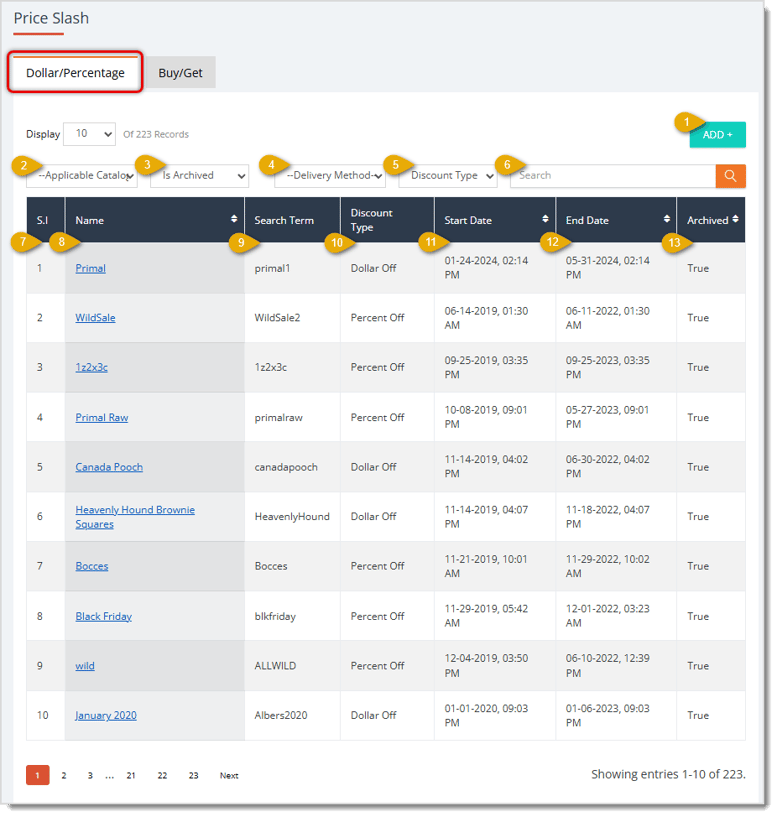The width and height of the screenshot is (777, 817).
Task: Click end date 06-11-2022, 01:30 AM
Action: [x=607, y=318]
